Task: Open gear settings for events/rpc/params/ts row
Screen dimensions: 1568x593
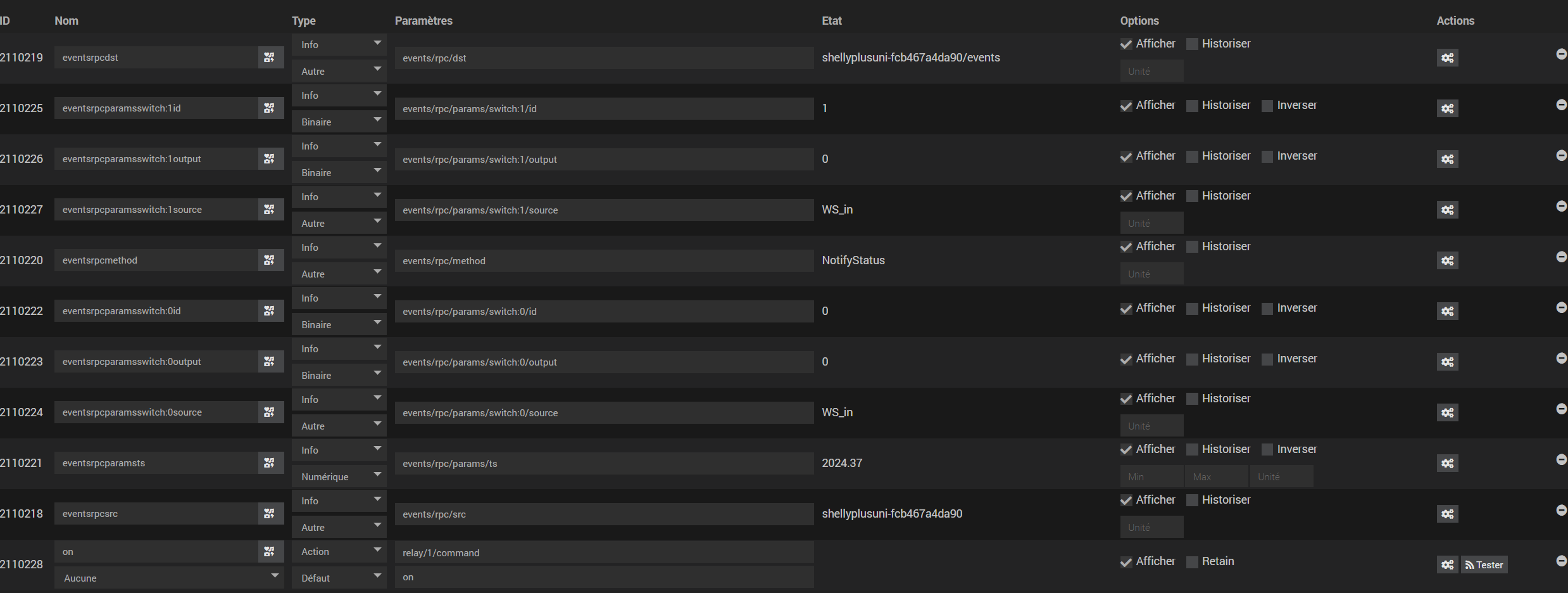Action: pyautogui.click(x=1447, y=463)
